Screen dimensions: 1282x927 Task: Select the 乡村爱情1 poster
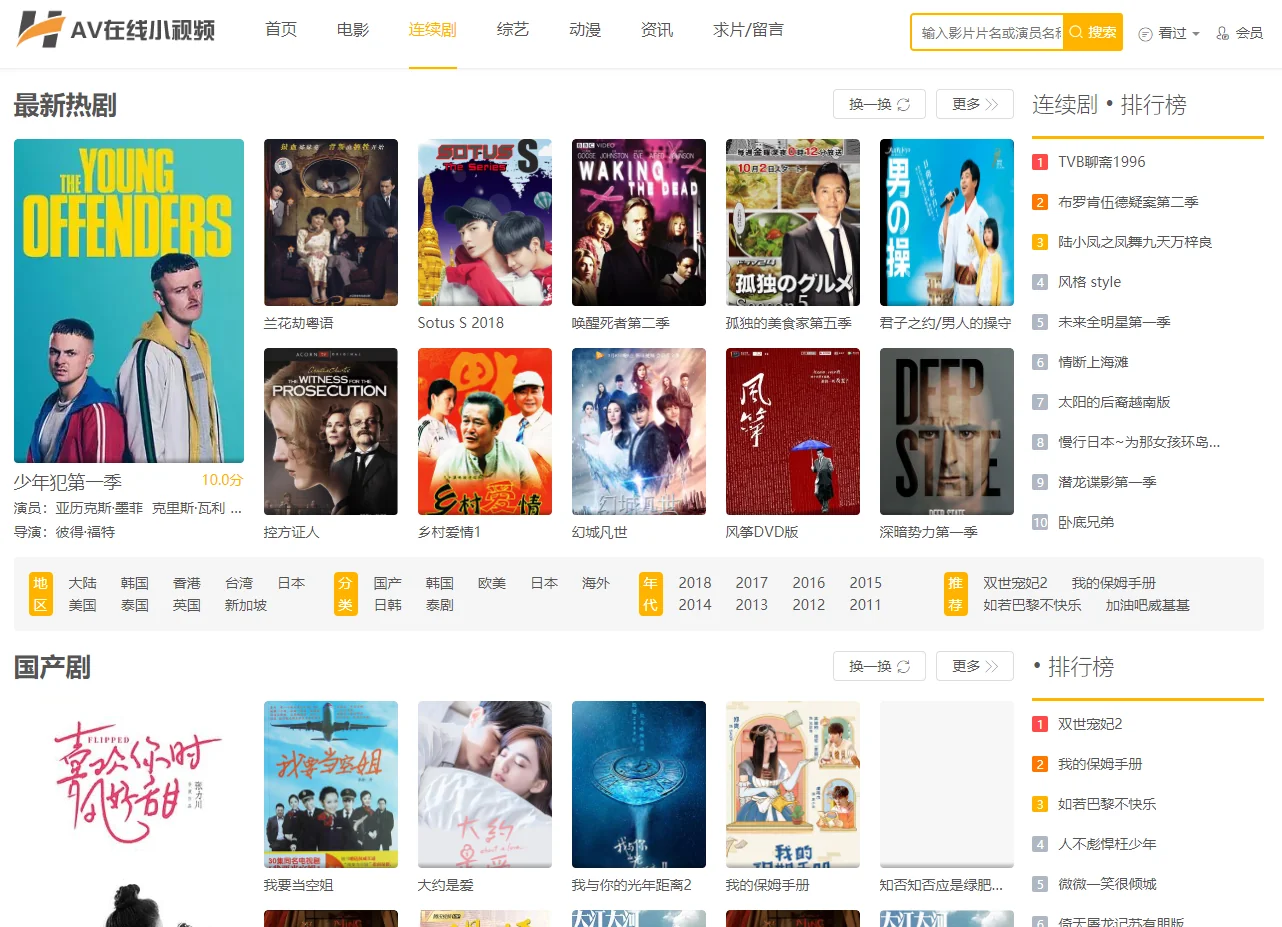pyautogui.click(x=485, y=431)
